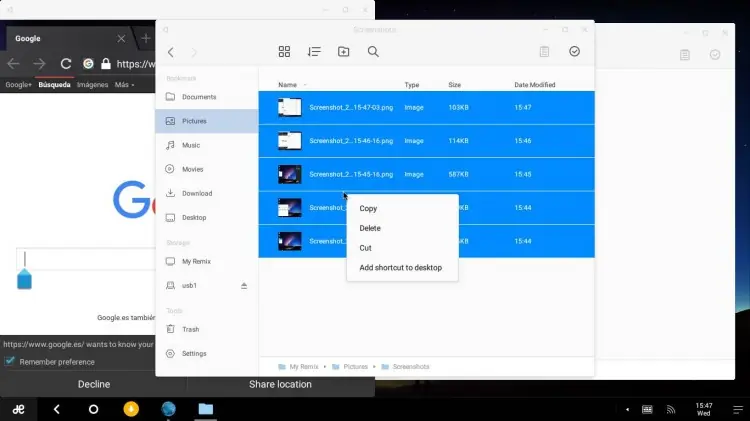Open the Download bookmark

(x=207, y=193)
